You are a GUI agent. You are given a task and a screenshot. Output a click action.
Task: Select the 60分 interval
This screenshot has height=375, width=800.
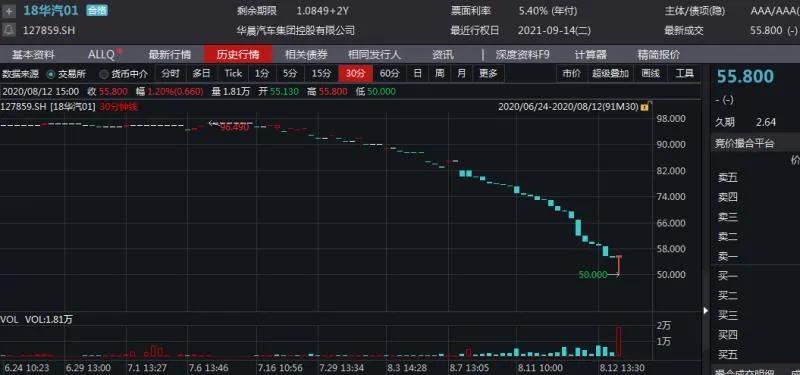tap(390, 73)
